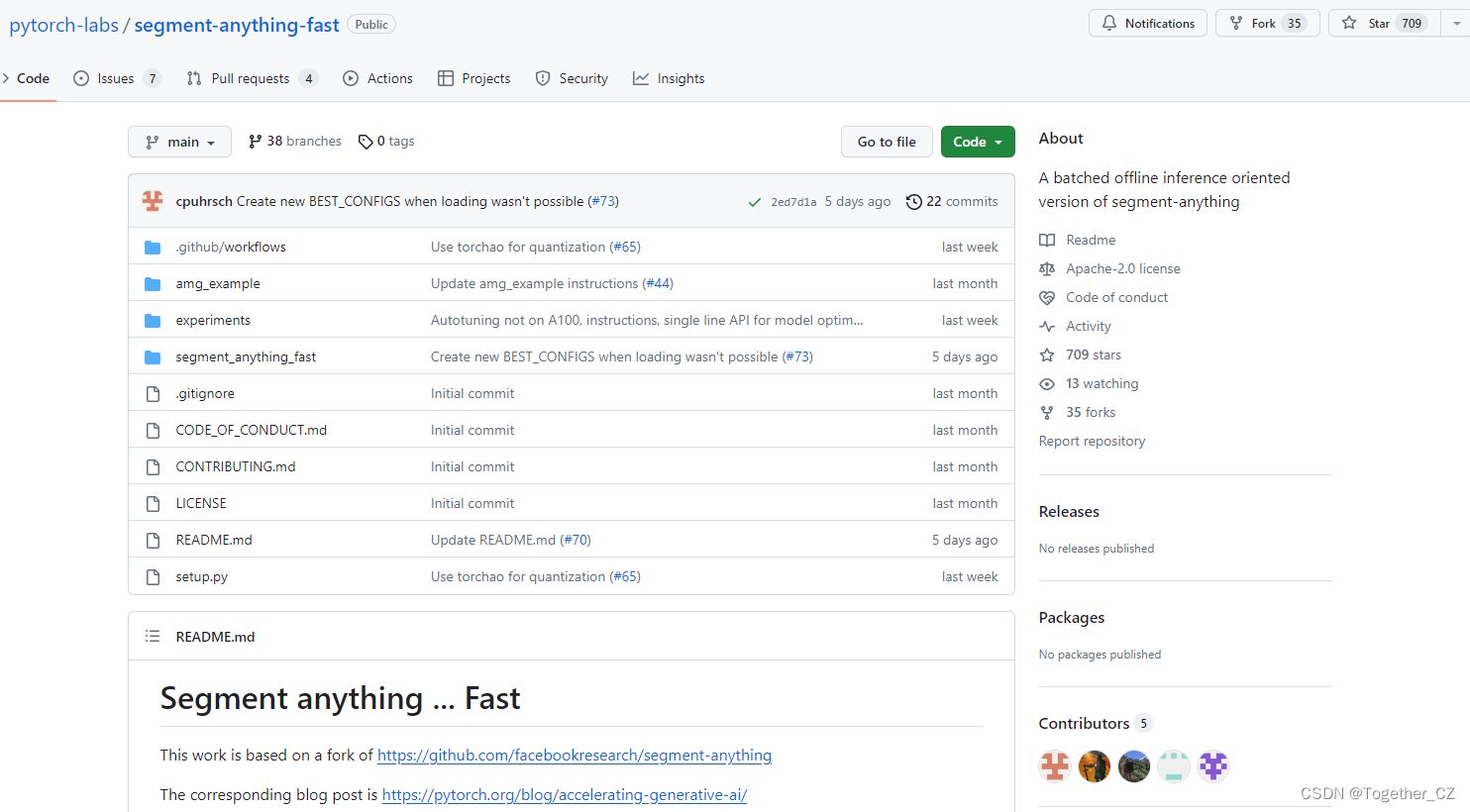Click the commit history clock icon
The image size is (1470, 812).
click(x=913, y=201)
